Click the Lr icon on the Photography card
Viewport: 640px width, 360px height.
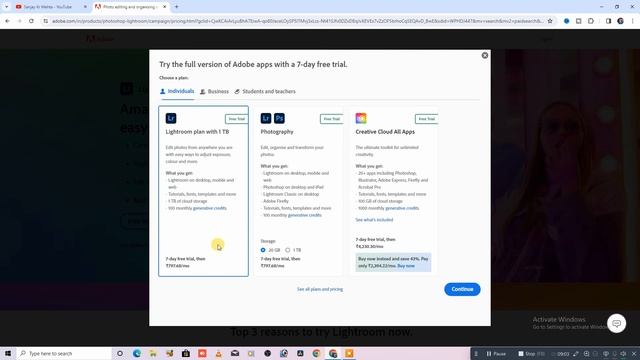(266, 118)
